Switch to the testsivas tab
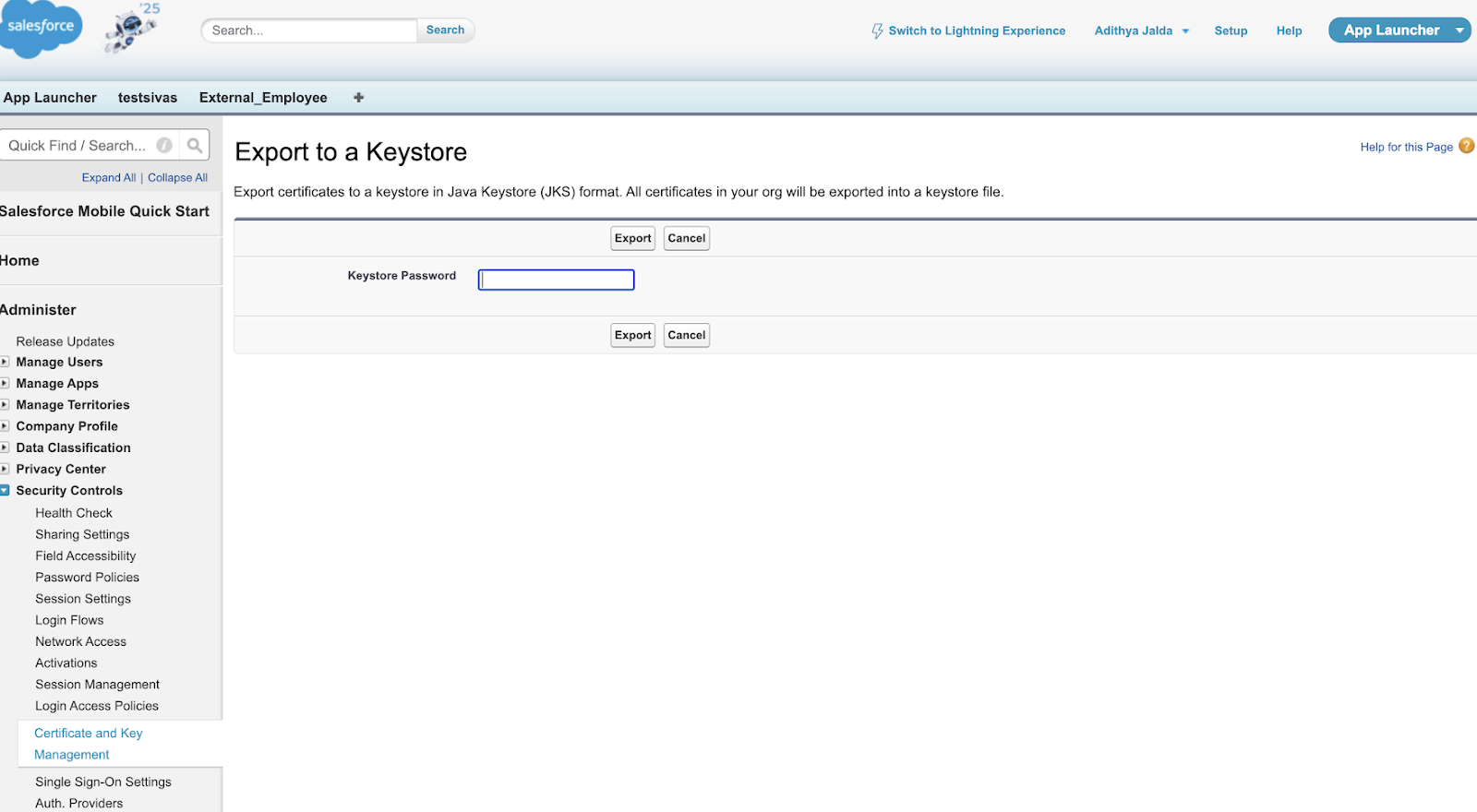1477x812 pixels. coord(148,98)
